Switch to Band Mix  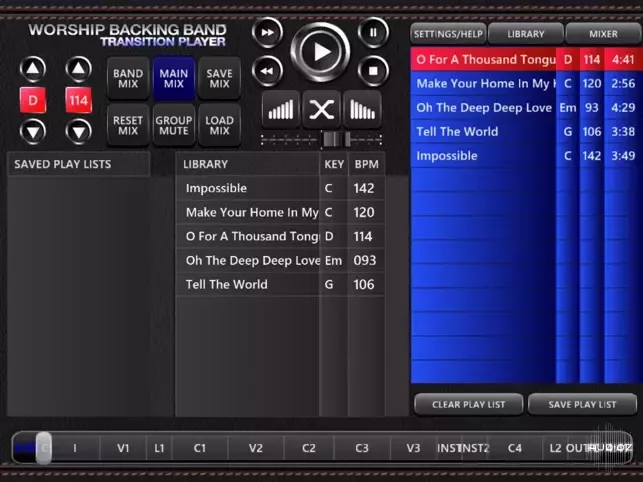[x=128, y=78]
